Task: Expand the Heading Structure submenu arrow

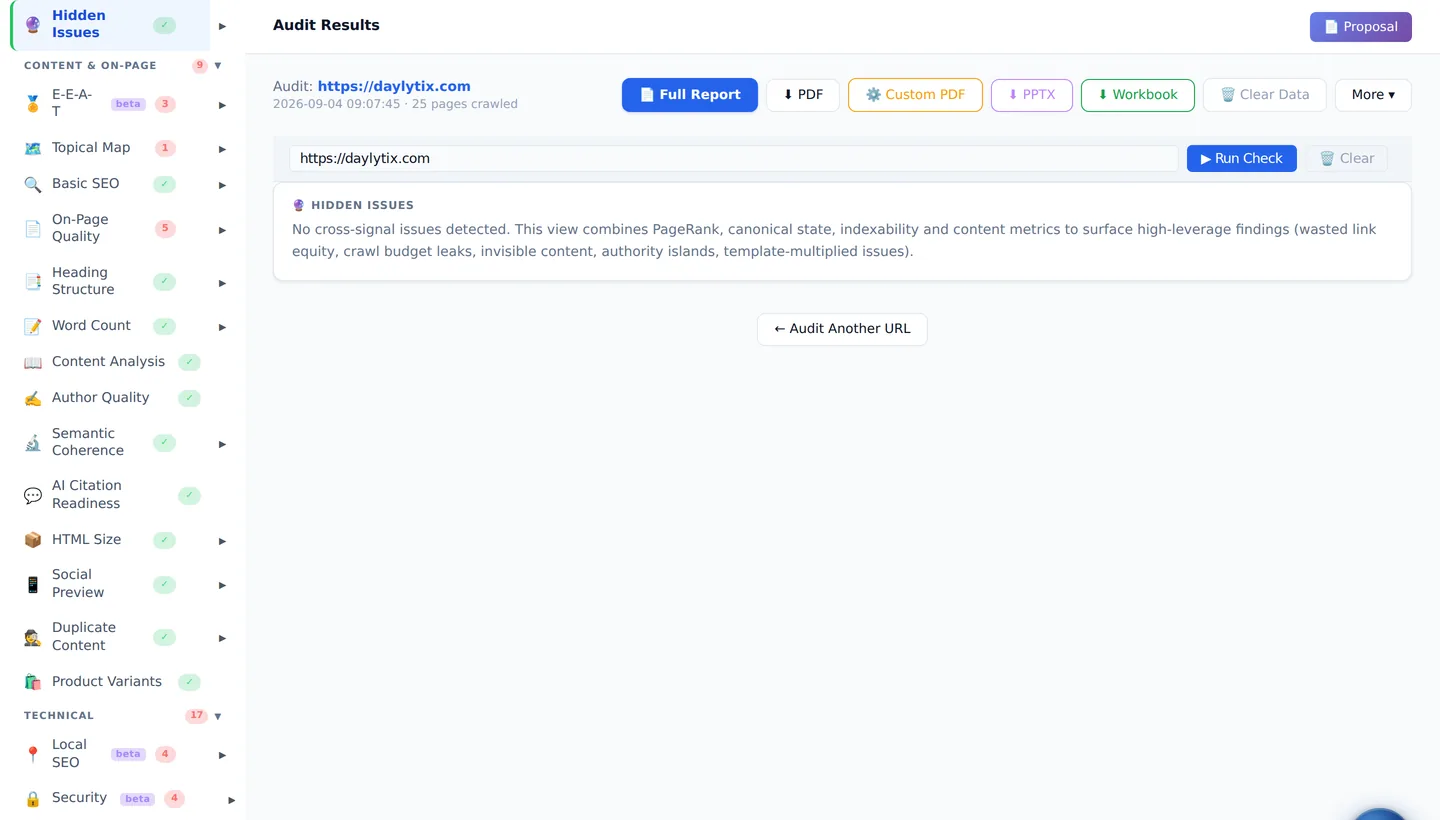Action: (x=223, y=283)
